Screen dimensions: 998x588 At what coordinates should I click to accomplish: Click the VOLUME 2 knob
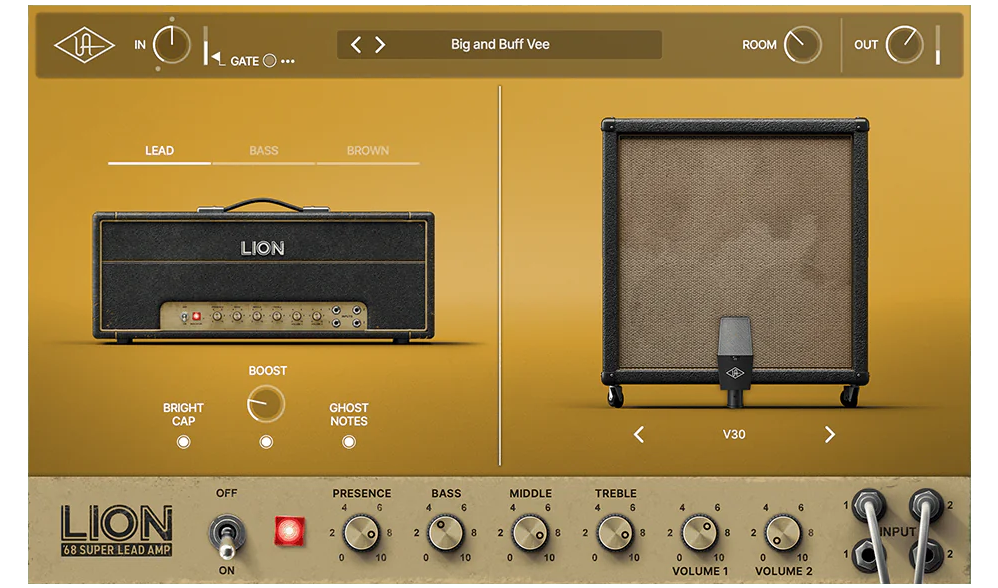(783, 533)
